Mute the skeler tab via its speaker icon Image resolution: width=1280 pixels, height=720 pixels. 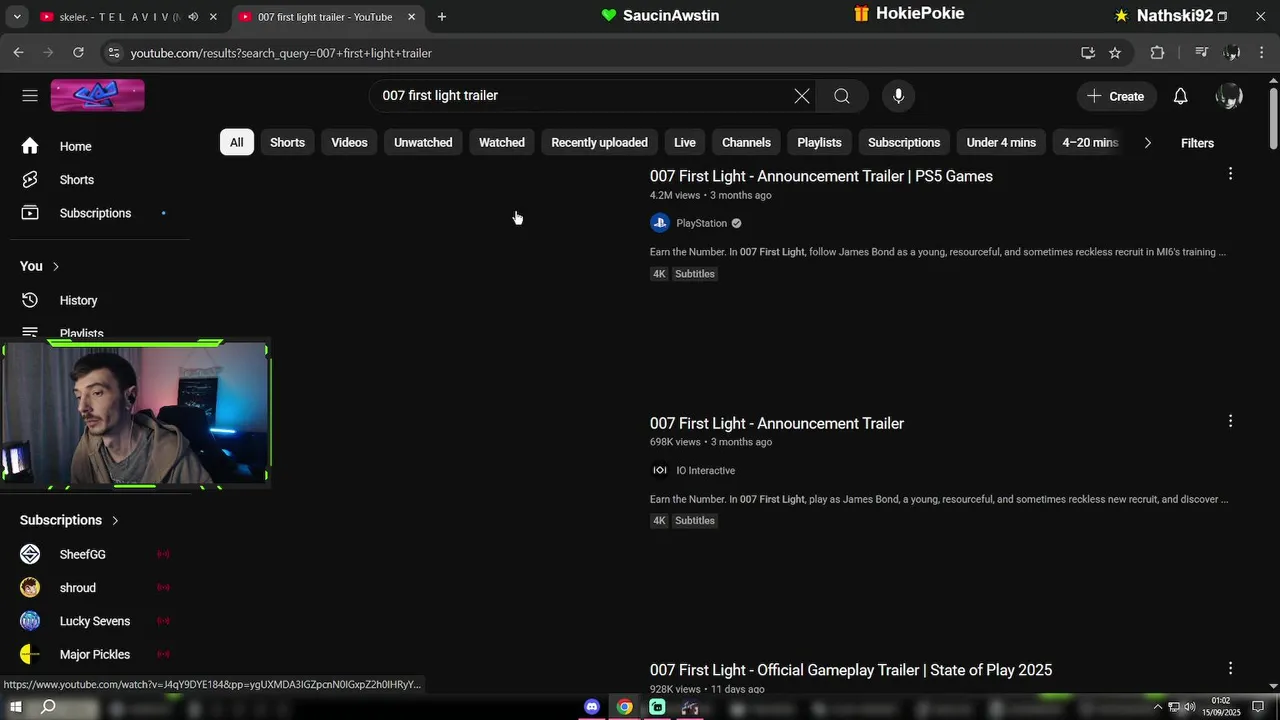click(x=193, y=17)
